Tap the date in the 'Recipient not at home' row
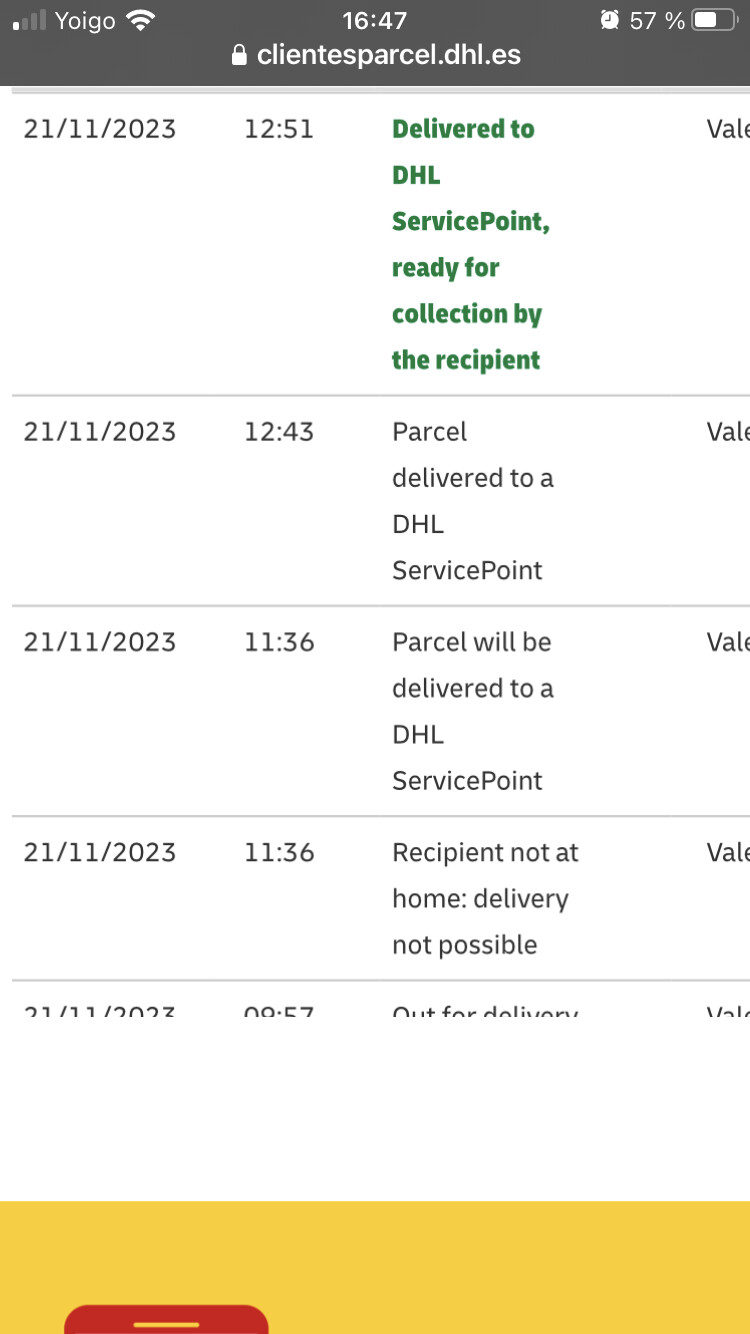Screen dimensions: 750x1334 pyautogui.click(x=100, y=852)
